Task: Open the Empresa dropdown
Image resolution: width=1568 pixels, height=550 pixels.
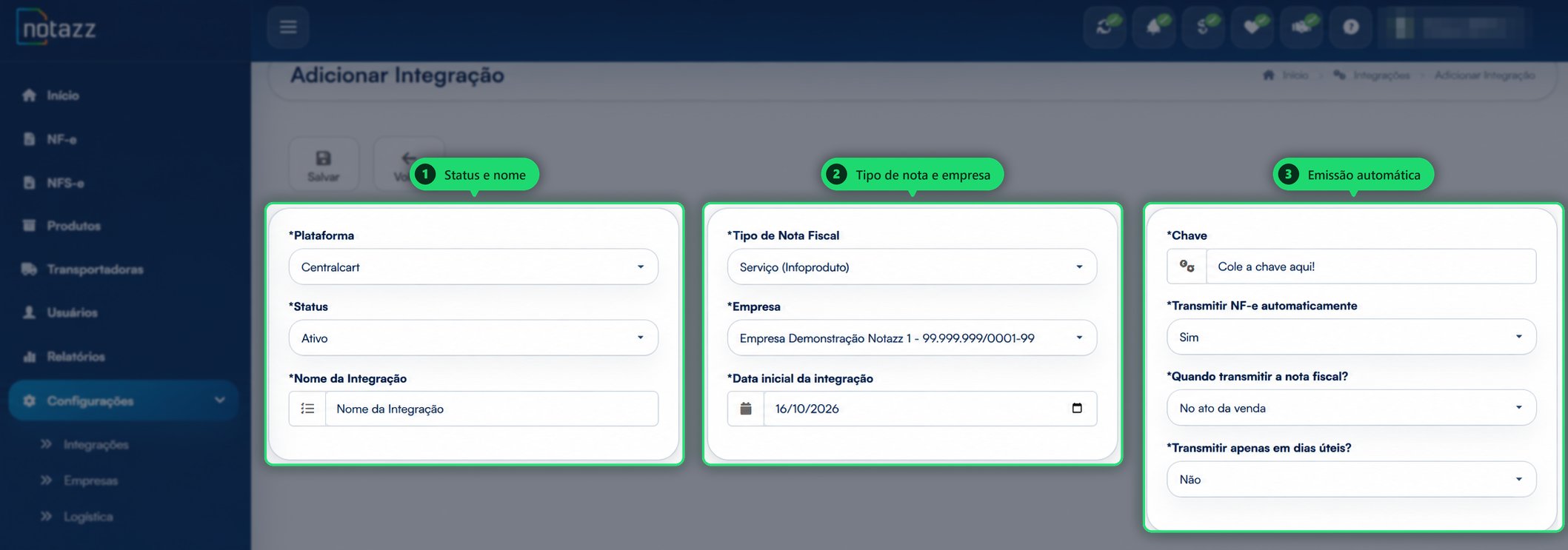Action: coord(912,338)
